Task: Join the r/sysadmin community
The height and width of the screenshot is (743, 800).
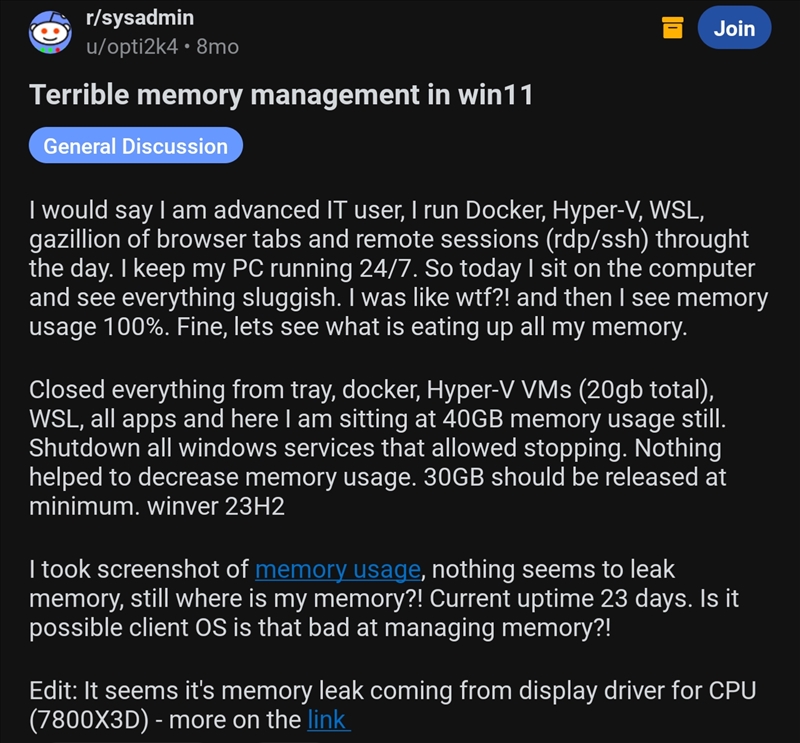Action: 734,29
